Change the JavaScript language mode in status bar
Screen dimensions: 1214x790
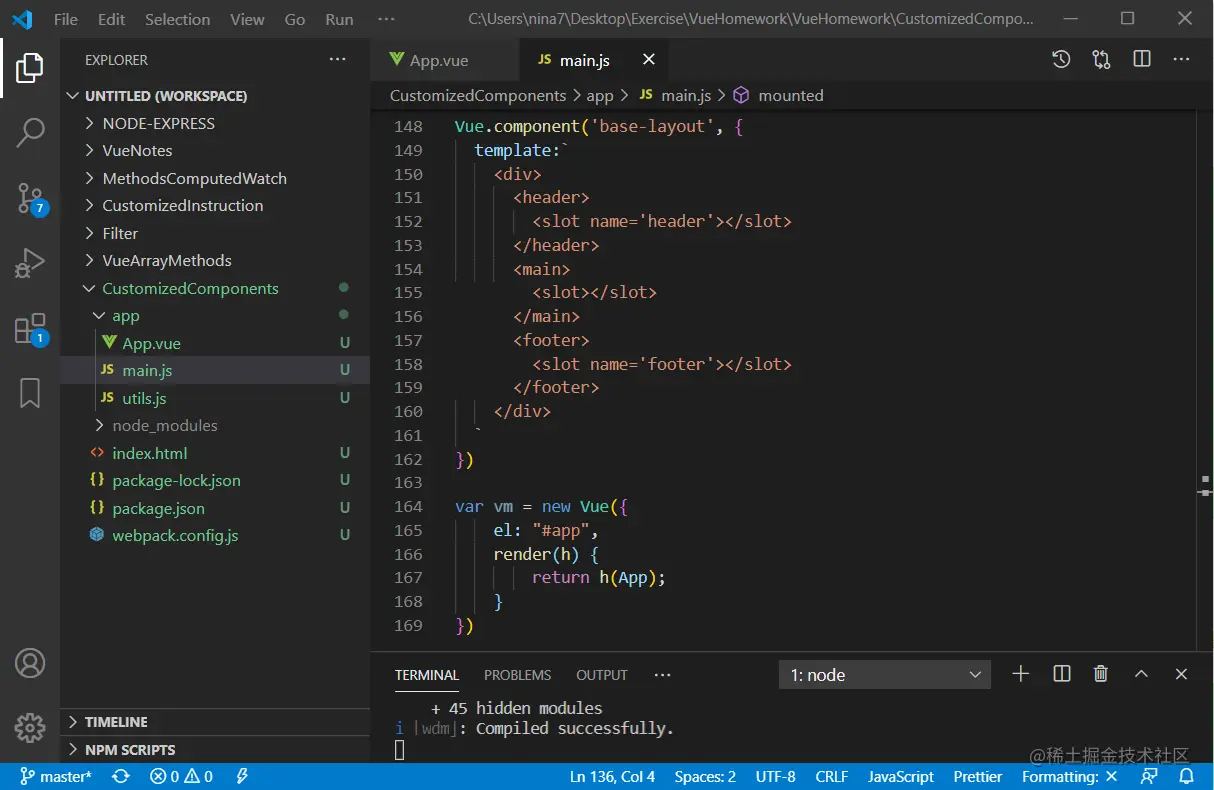point(900,777)
